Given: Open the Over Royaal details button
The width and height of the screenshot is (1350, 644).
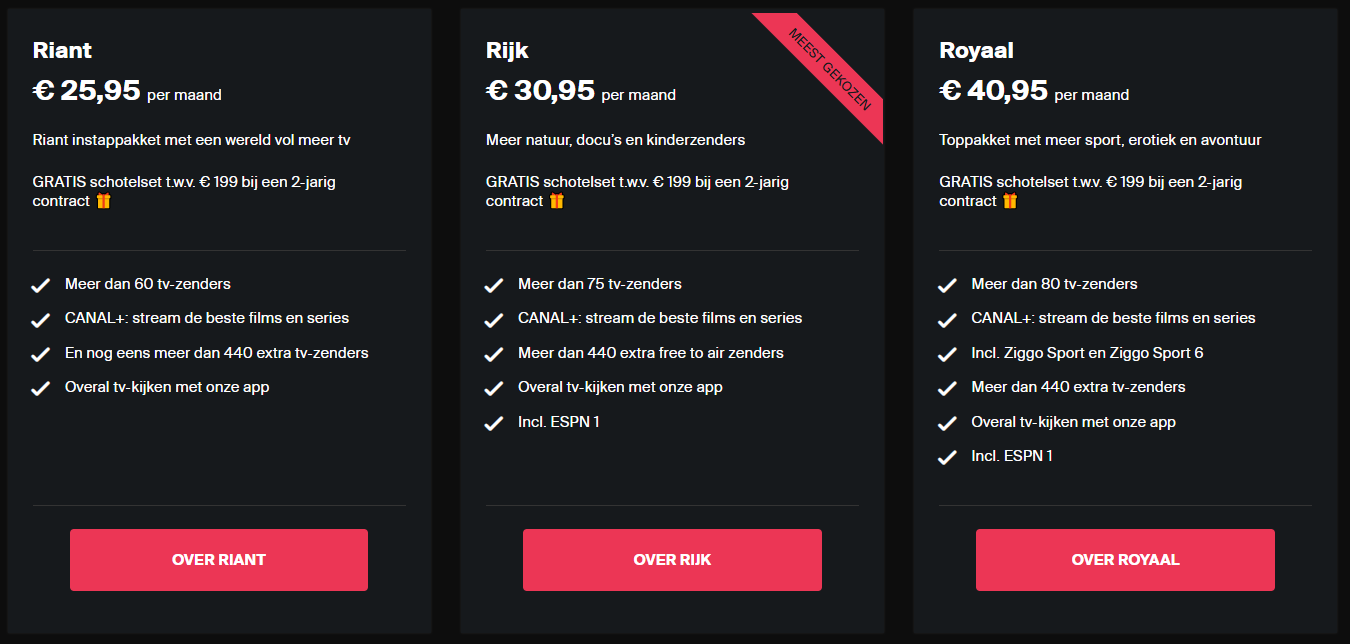Looking at the screenshot, I should coord(1125,560).
